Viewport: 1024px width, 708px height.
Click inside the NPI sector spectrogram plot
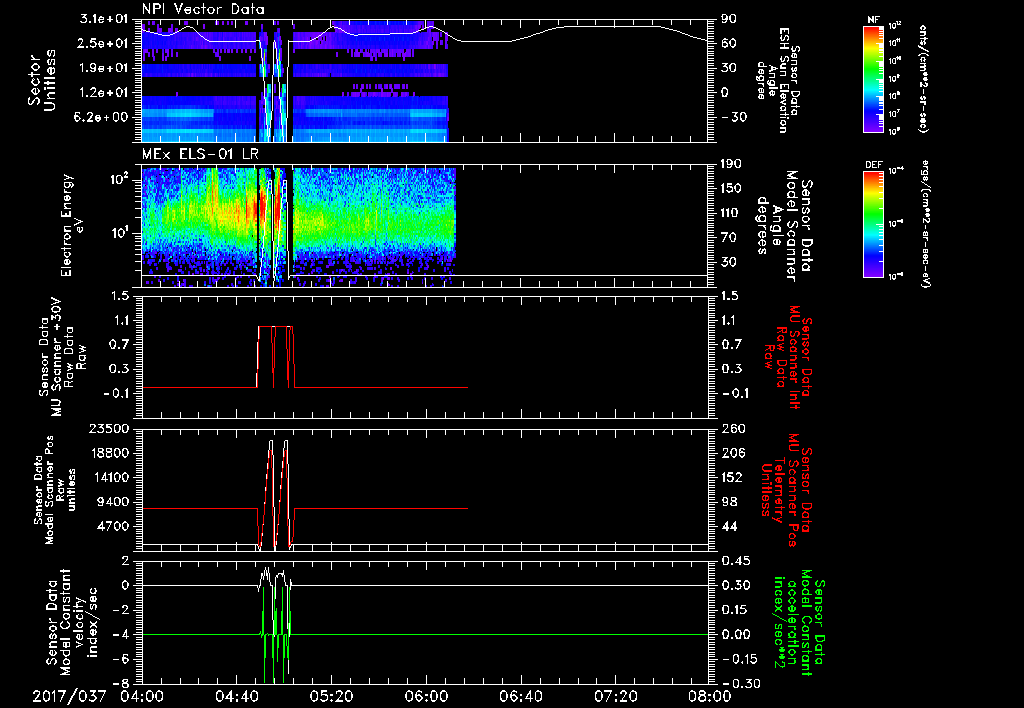(425, 80)
